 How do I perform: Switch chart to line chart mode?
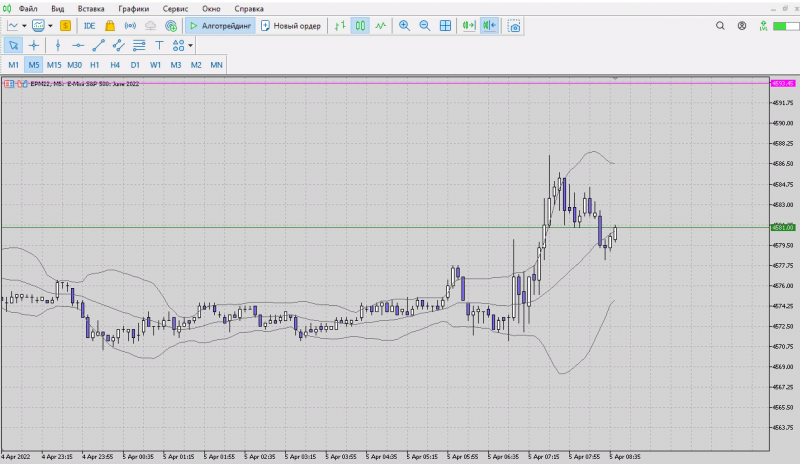click(381, 26)
